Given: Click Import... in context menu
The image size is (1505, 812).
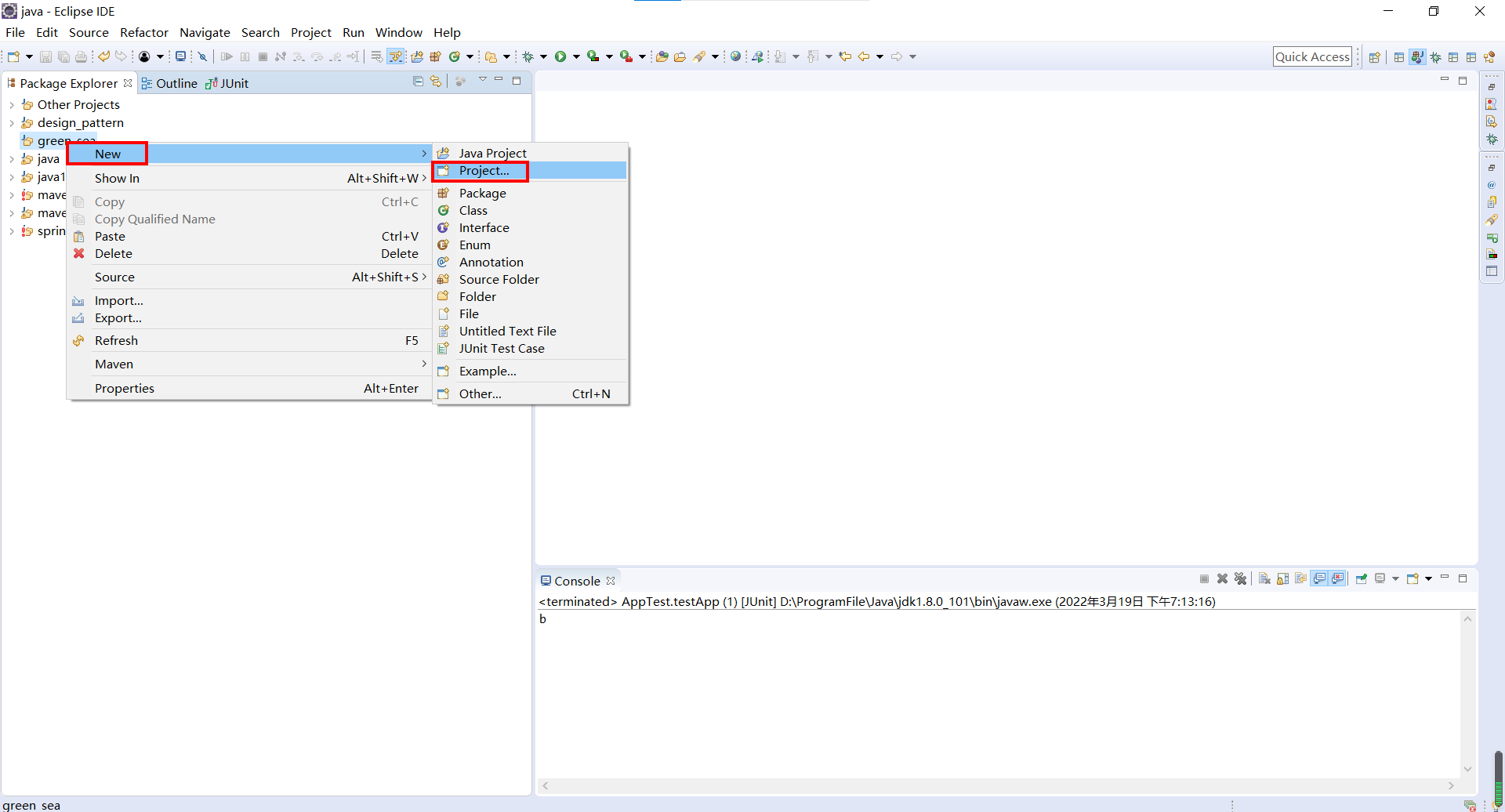Looking at the screenshot, I should coord(249,300).
